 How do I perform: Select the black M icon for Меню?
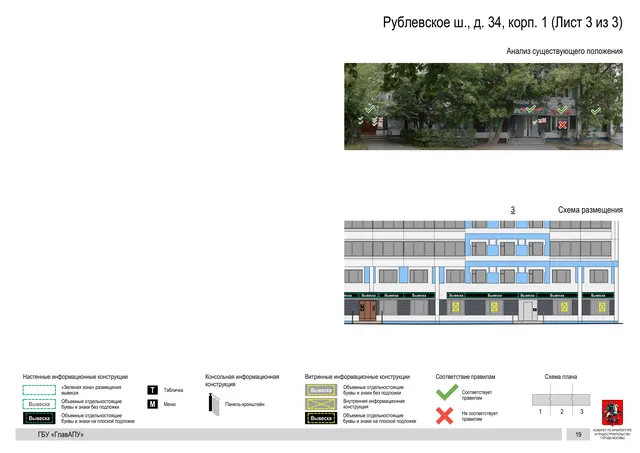pos(153,404)
